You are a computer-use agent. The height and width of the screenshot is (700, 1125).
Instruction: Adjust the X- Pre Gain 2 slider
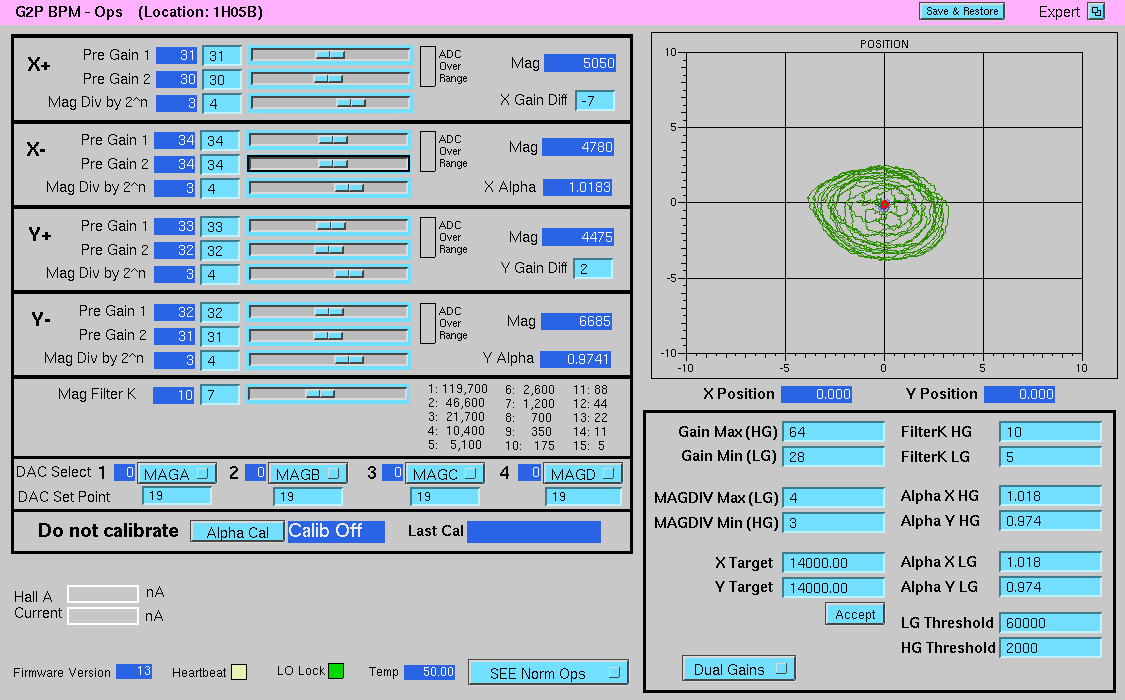[329, 164]
